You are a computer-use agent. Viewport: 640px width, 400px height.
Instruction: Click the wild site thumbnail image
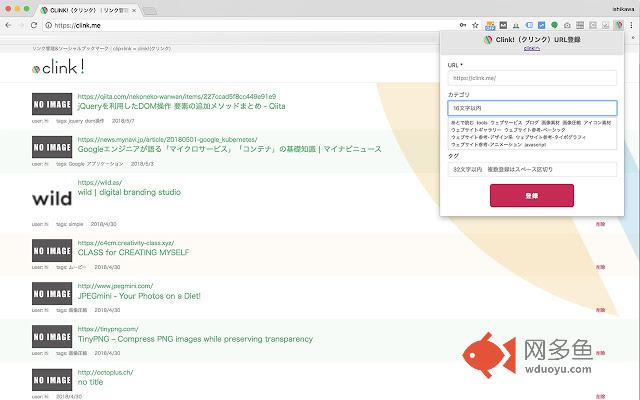coord(52,198)
